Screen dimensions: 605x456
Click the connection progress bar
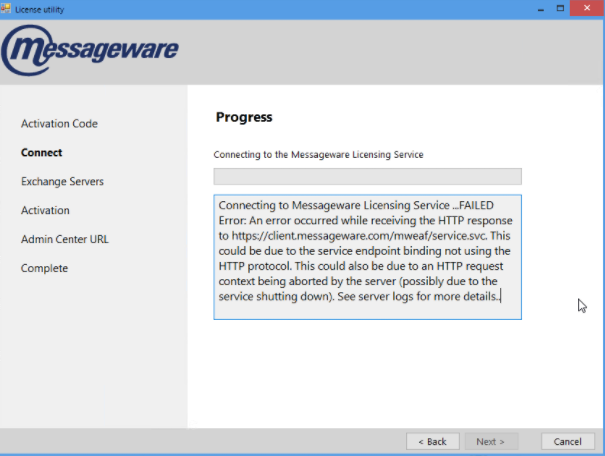point(367,177)
